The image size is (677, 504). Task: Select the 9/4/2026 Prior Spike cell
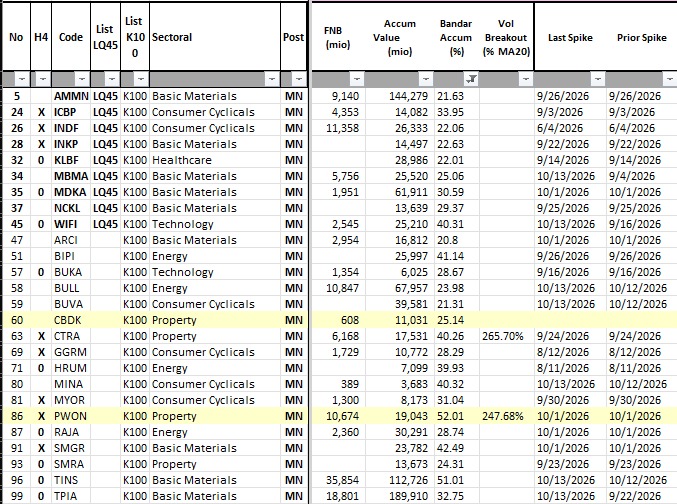[642, 176]
